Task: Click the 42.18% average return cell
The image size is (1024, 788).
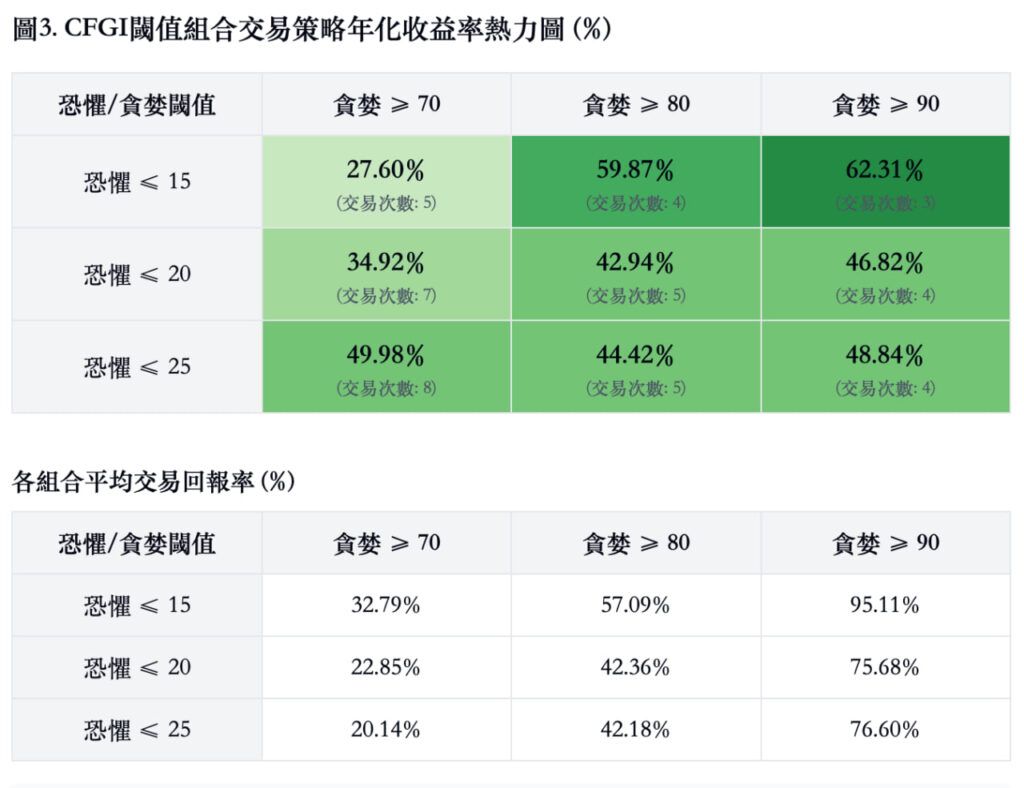Action: 635,729
